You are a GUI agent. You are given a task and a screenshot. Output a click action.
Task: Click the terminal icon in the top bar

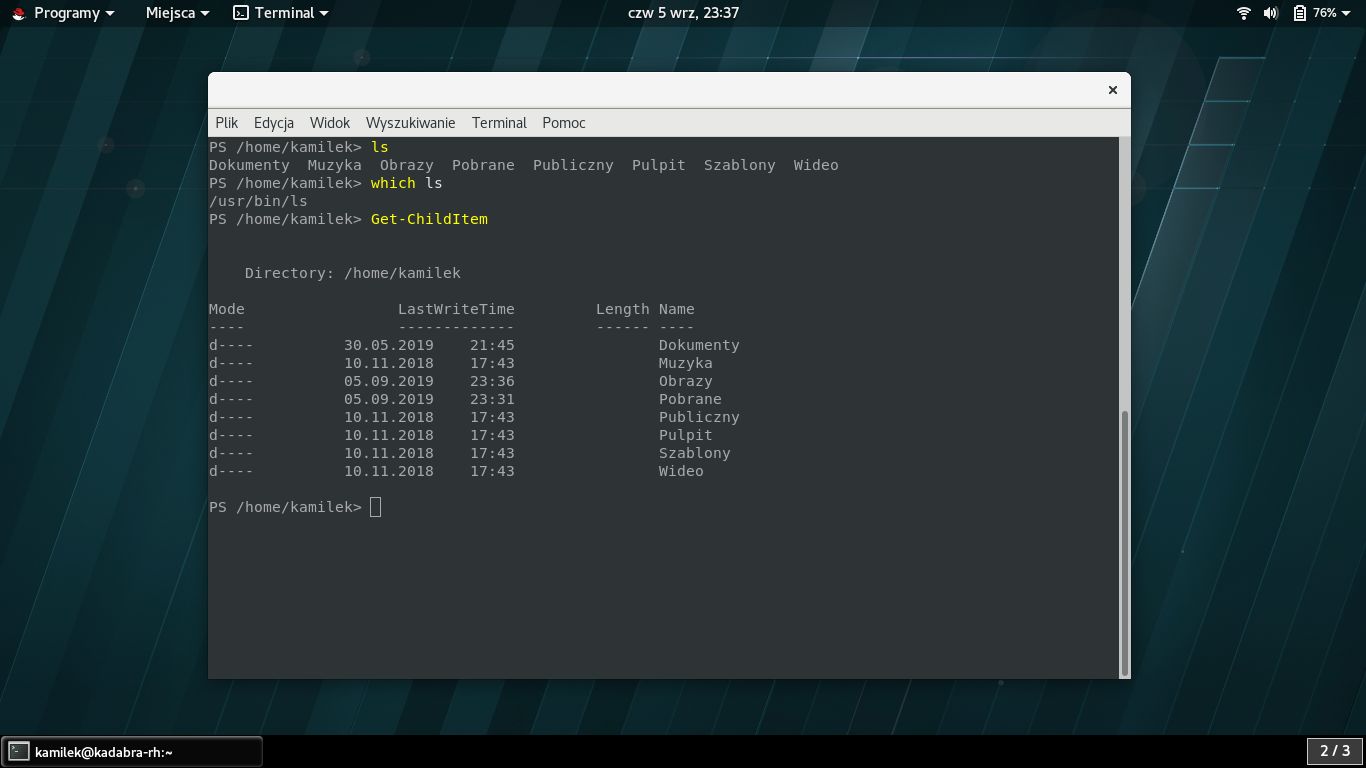240,13
